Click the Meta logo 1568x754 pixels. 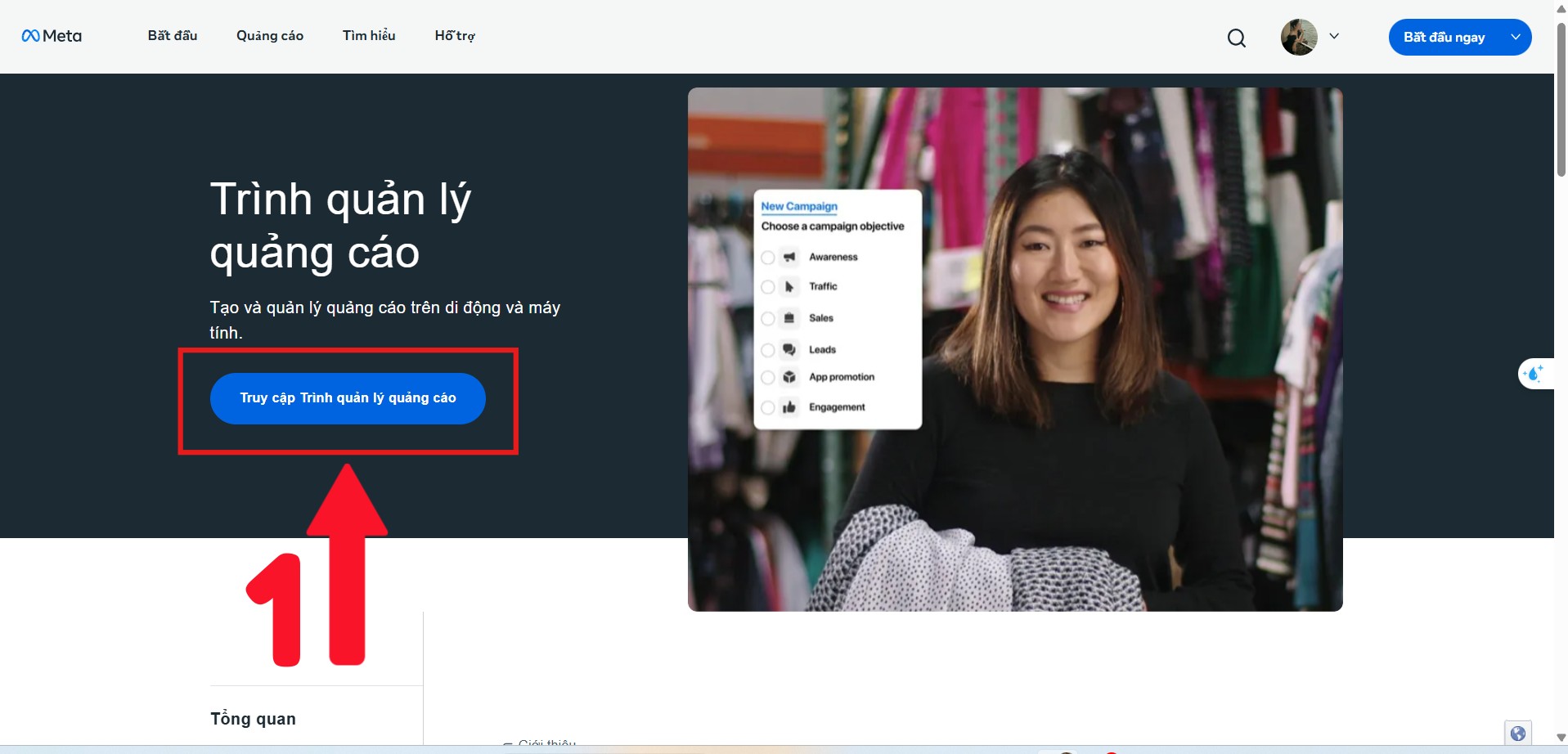(52, 36)
